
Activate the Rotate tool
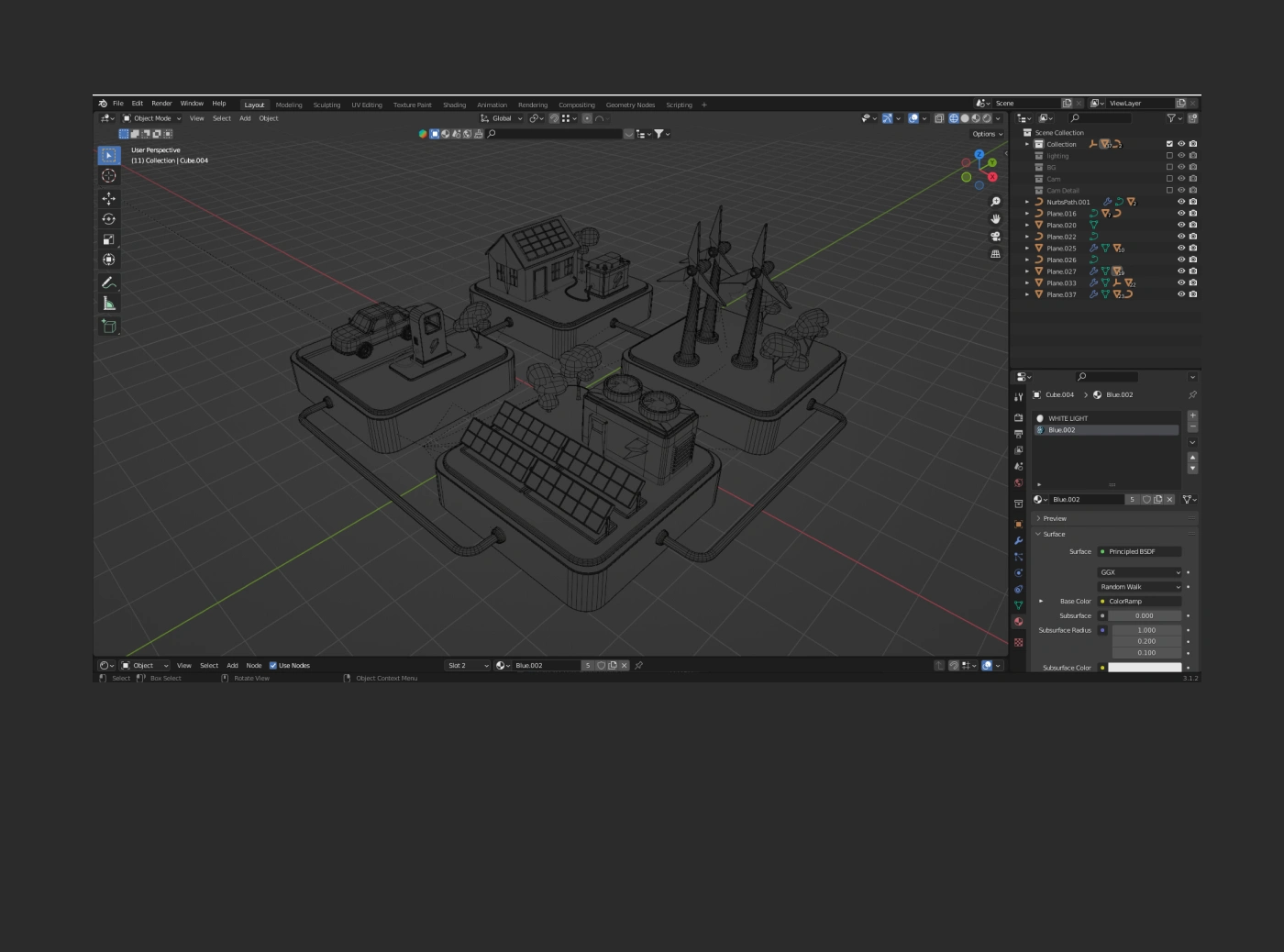(109, 219)
